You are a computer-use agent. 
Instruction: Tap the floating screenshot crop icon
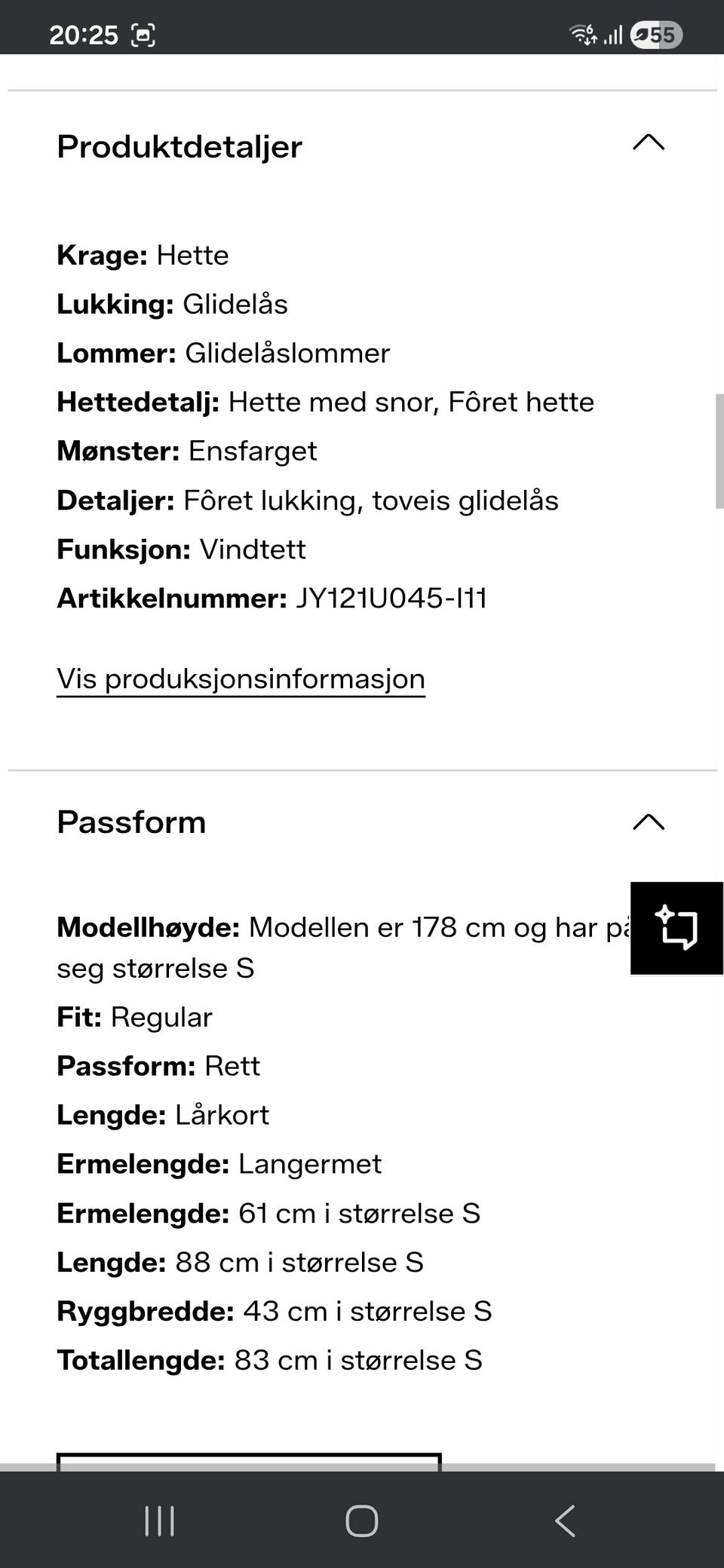click(x=676, y=929)
